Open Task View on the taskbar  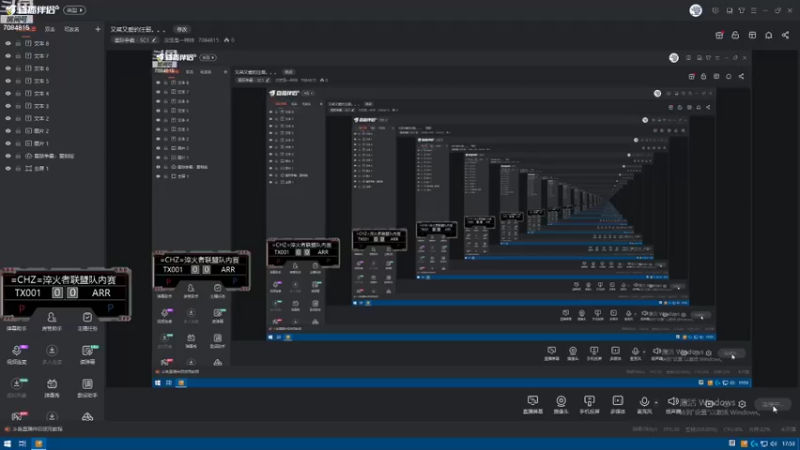[22, 444]
